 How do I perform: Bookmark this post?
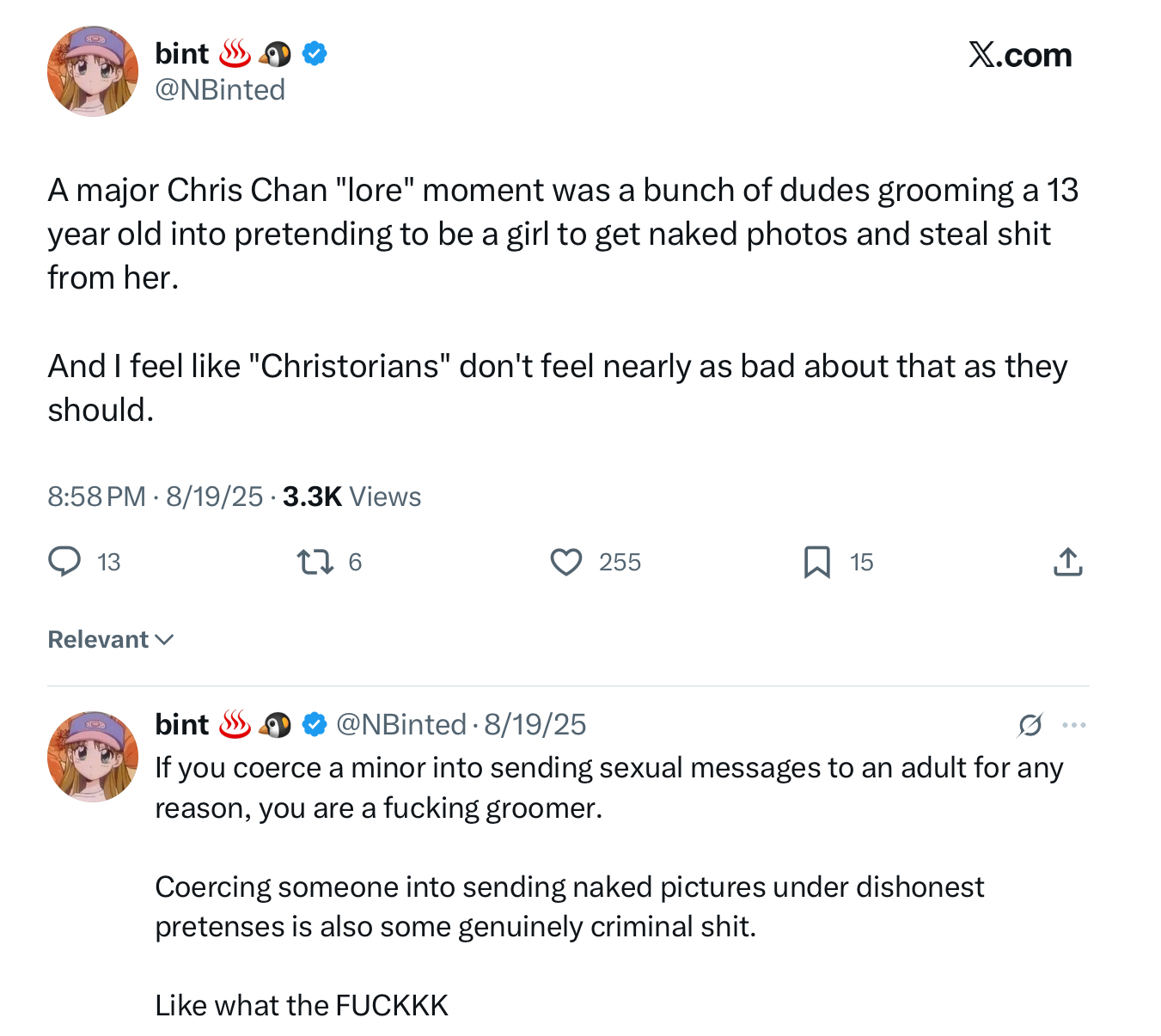[816, 562]
